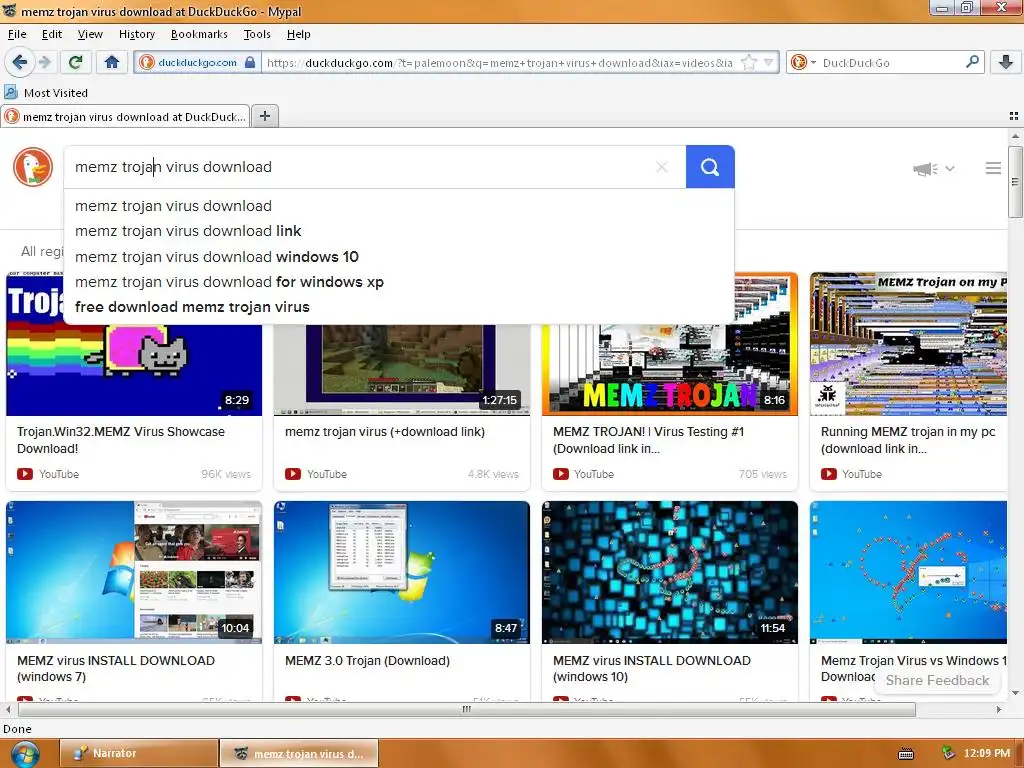Open the Edit menu

pos(52,34)
